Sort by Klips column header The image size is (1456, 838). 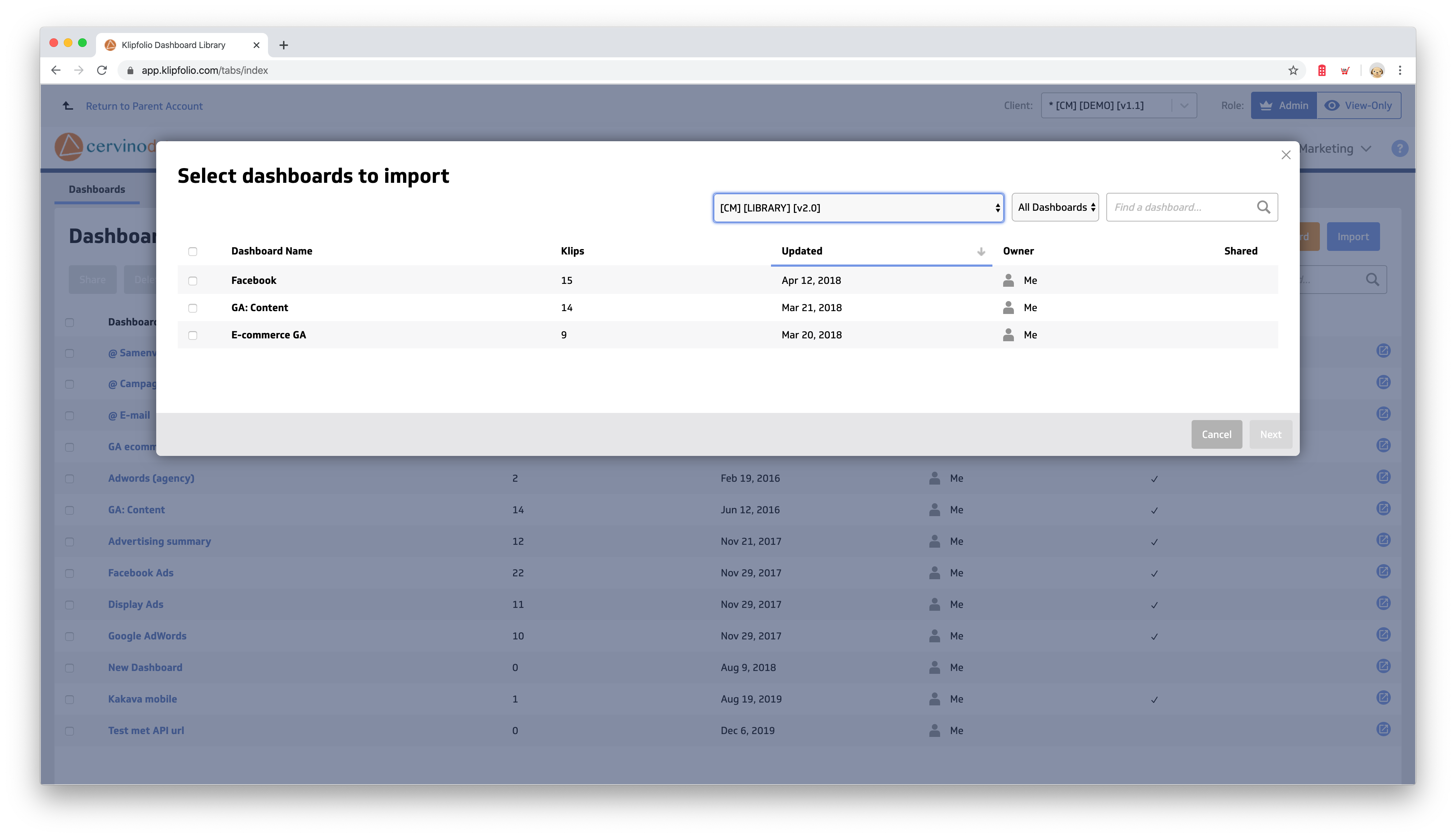click(x=573, y=251)
